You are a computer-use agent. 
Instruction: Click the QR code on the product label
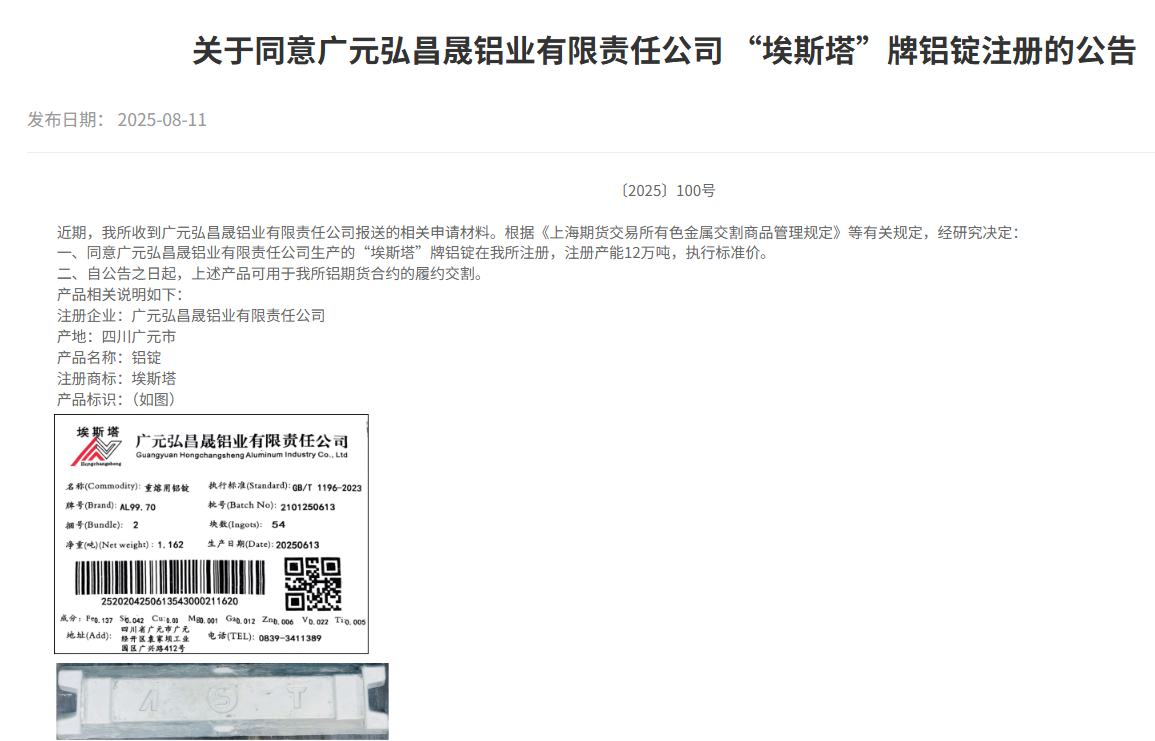pyautogui.click(x=313, y=583)
